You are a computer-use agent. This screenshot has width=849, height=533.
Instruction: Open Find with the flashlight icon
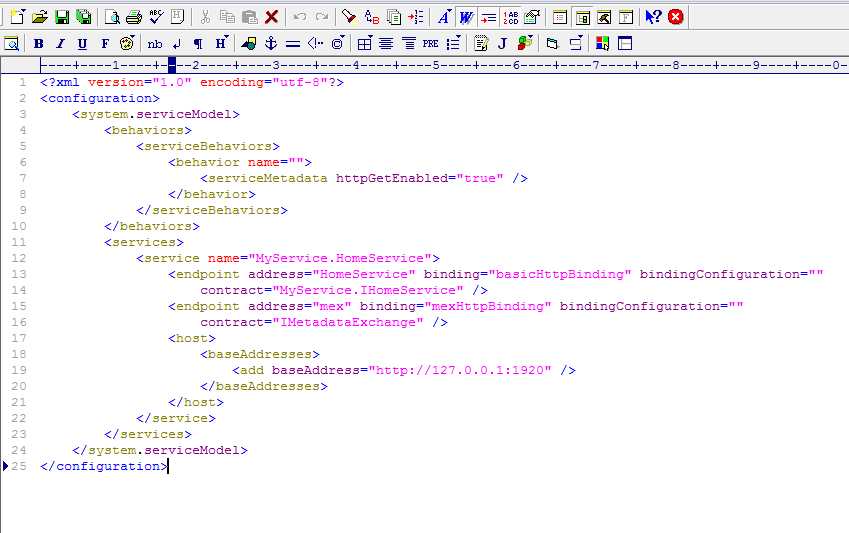(349, 17)
